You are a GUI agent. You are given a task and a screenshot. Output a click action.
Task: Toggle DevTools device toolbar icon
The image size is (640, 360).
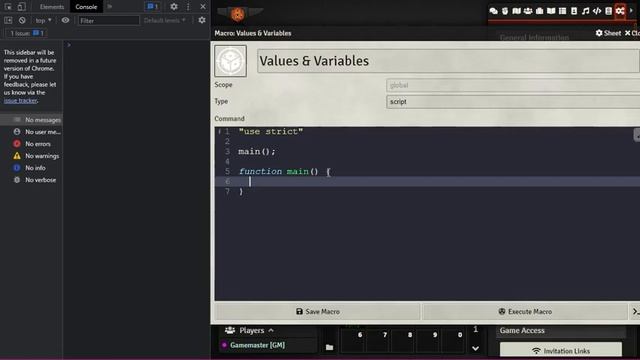pyautogui.click(x=21, y=7)
